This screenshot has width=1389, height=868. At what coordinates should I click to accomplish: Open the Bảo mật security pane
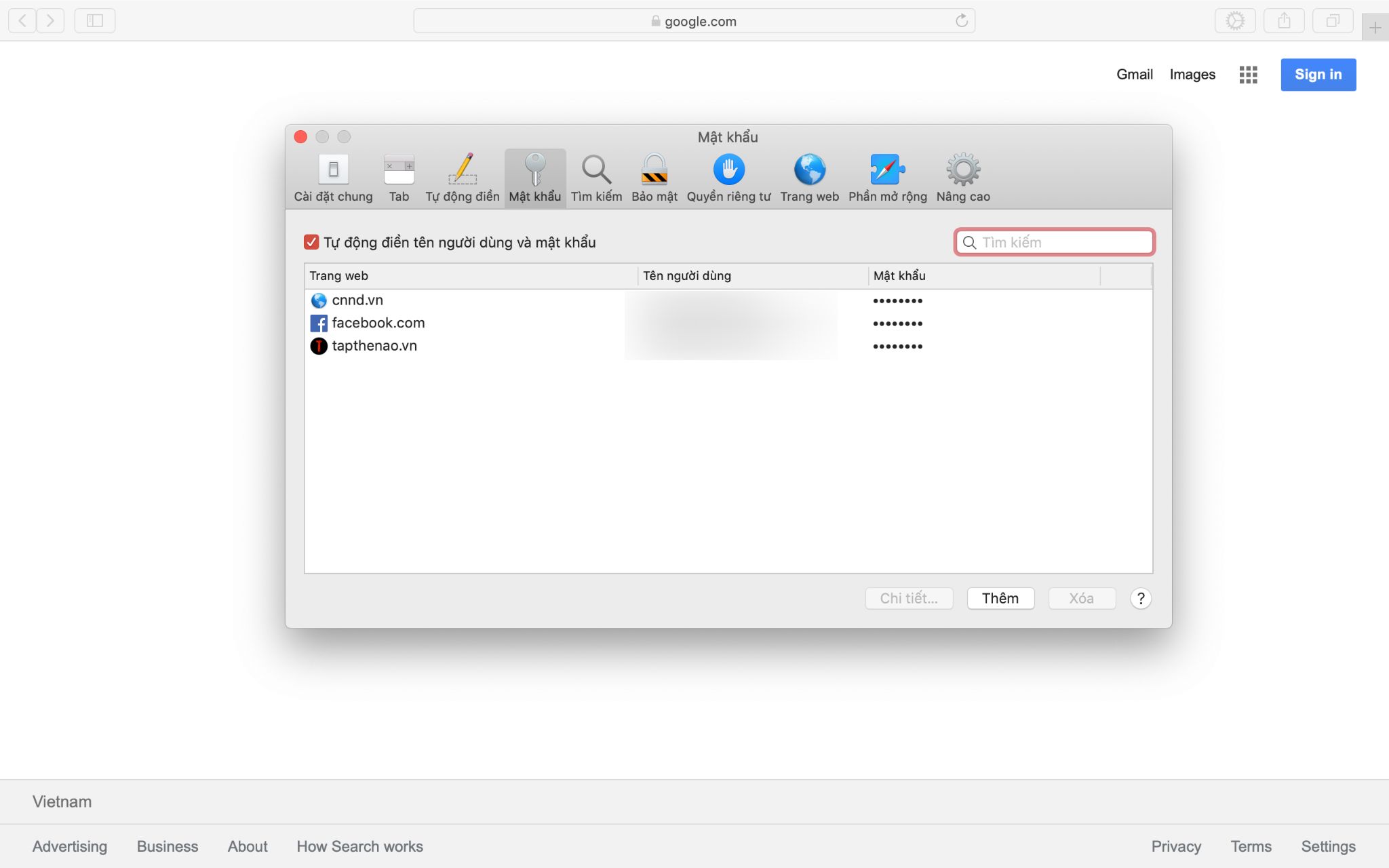[654, 178]
